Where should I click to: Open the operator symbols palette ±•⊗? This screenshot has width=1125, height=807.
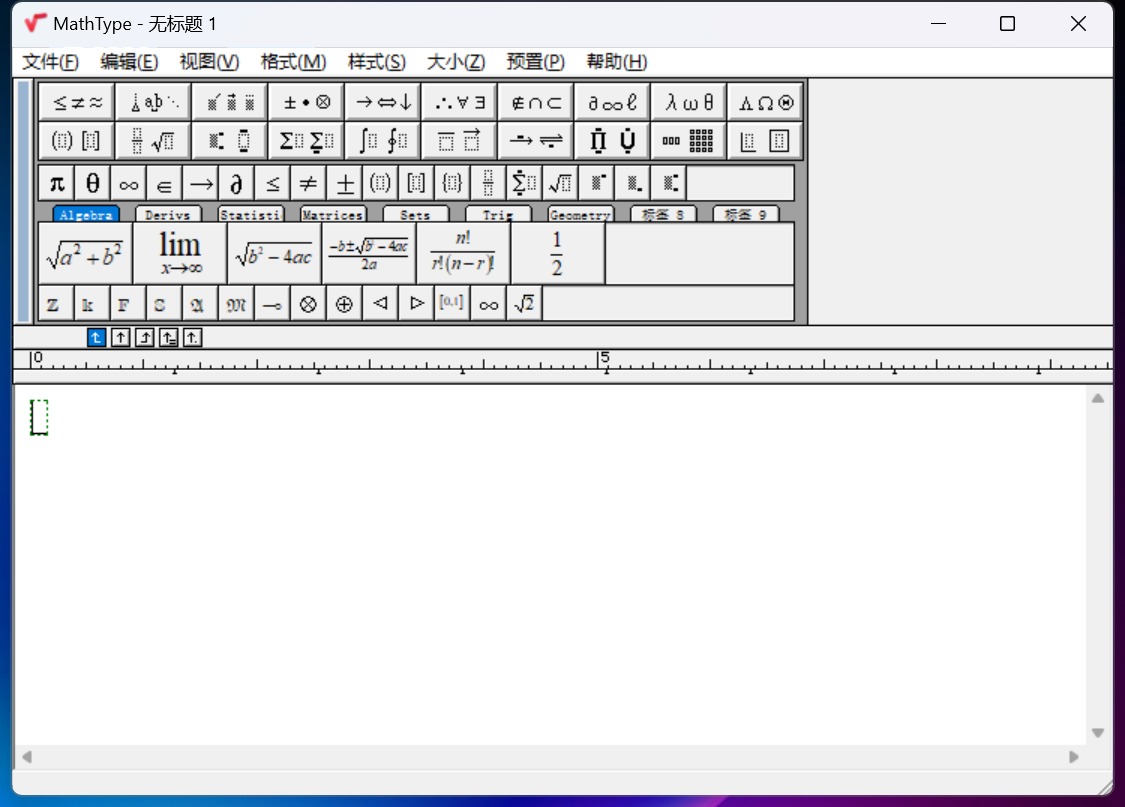[306, 103]
